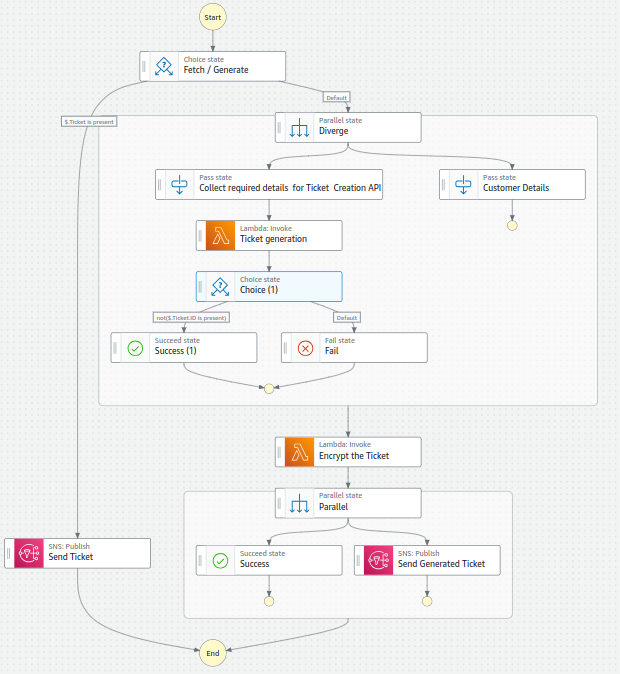Click the 'Ticket generation' node title

[273, 239]
